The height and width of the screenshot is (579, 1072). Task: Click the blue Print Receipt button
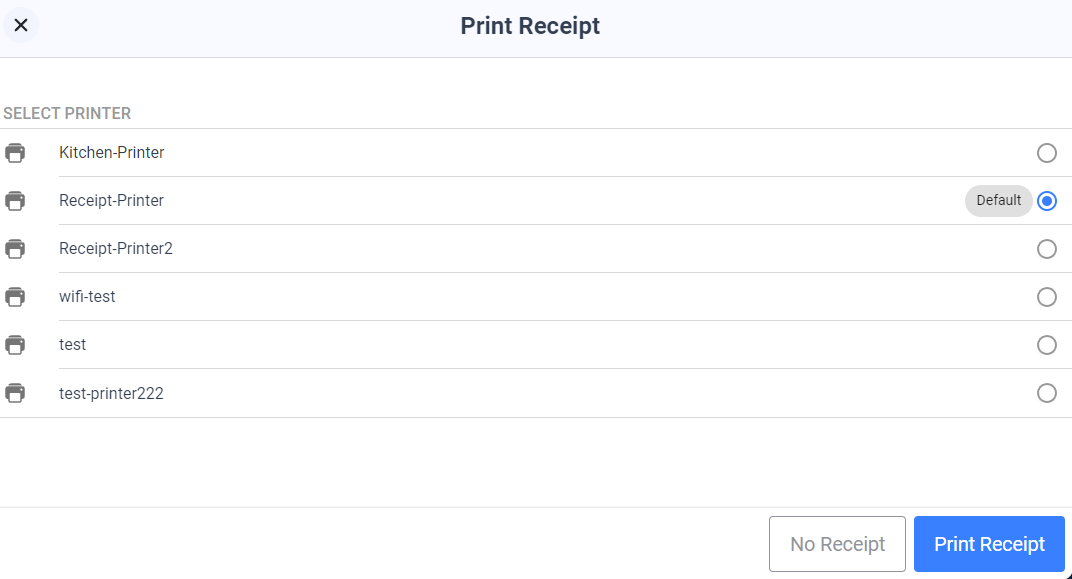pyautogui.click(x=989, y=544)
